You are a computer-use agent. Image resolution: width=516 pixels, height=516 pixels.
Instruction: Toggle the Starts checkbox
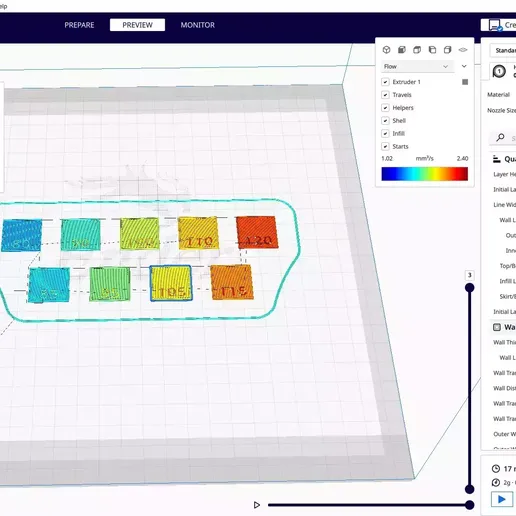[x=385, y=146]
